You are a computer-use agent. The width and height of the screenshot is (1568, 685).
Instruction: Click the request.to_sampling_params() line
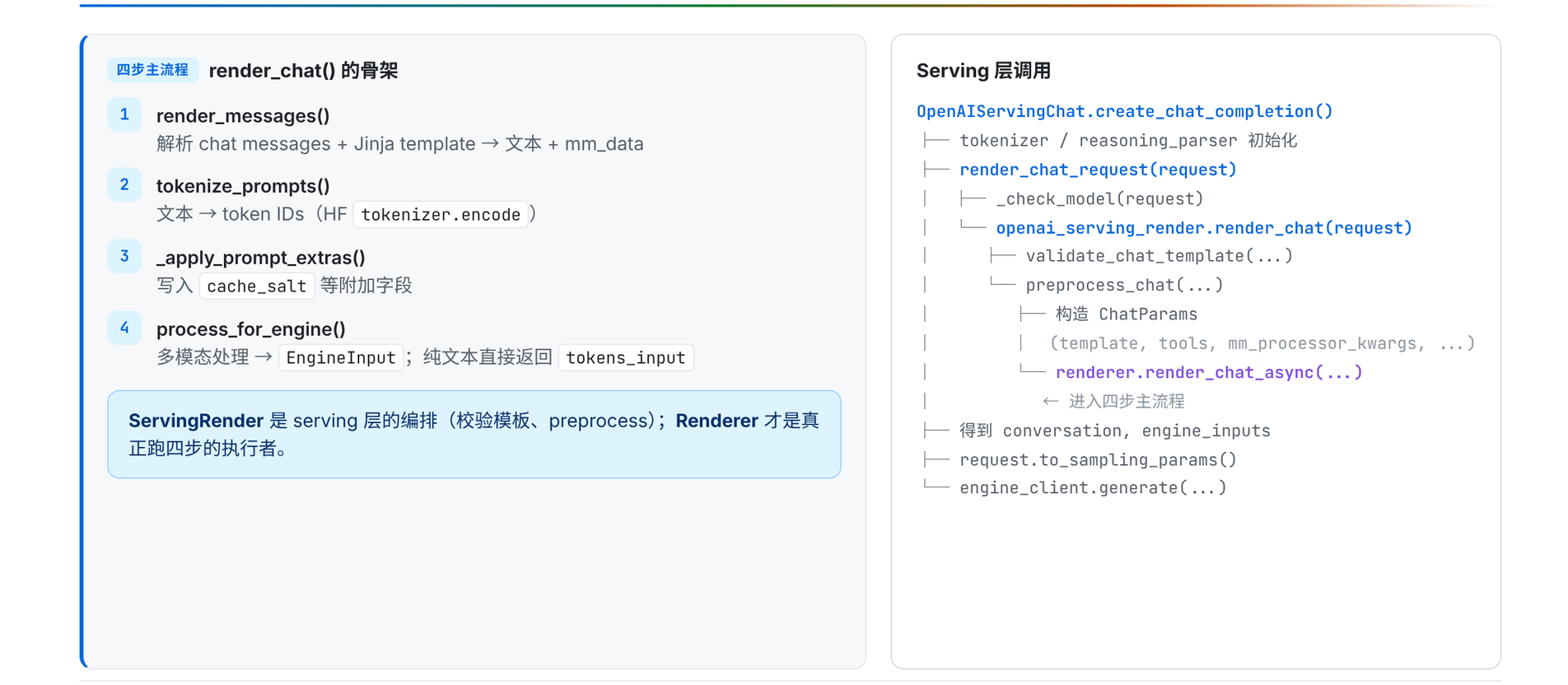[1098, 459]
